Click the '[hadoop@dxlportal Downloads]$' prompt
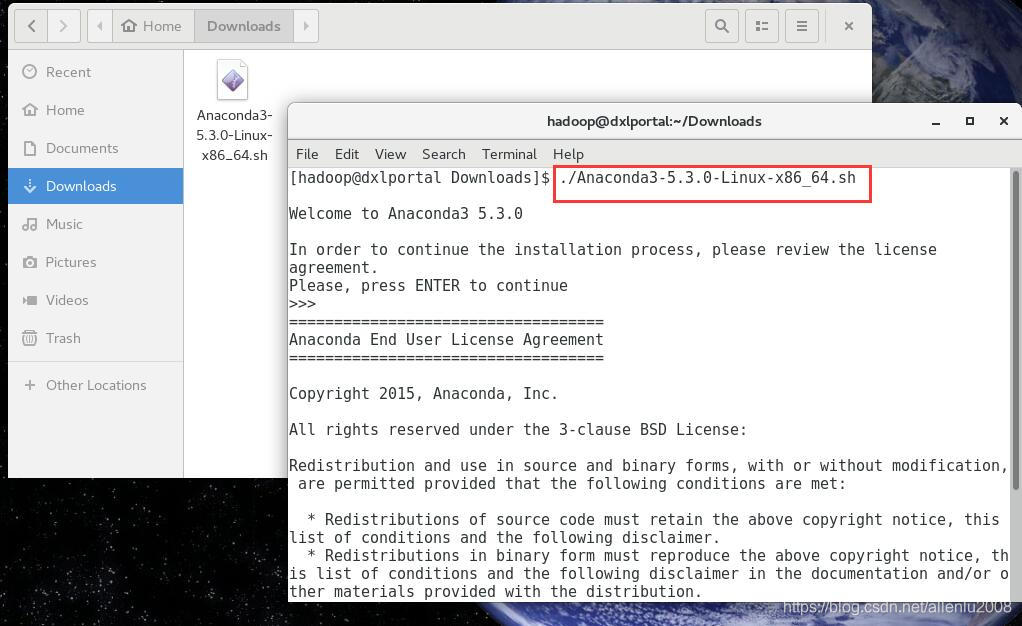 [x=419, y=178]
